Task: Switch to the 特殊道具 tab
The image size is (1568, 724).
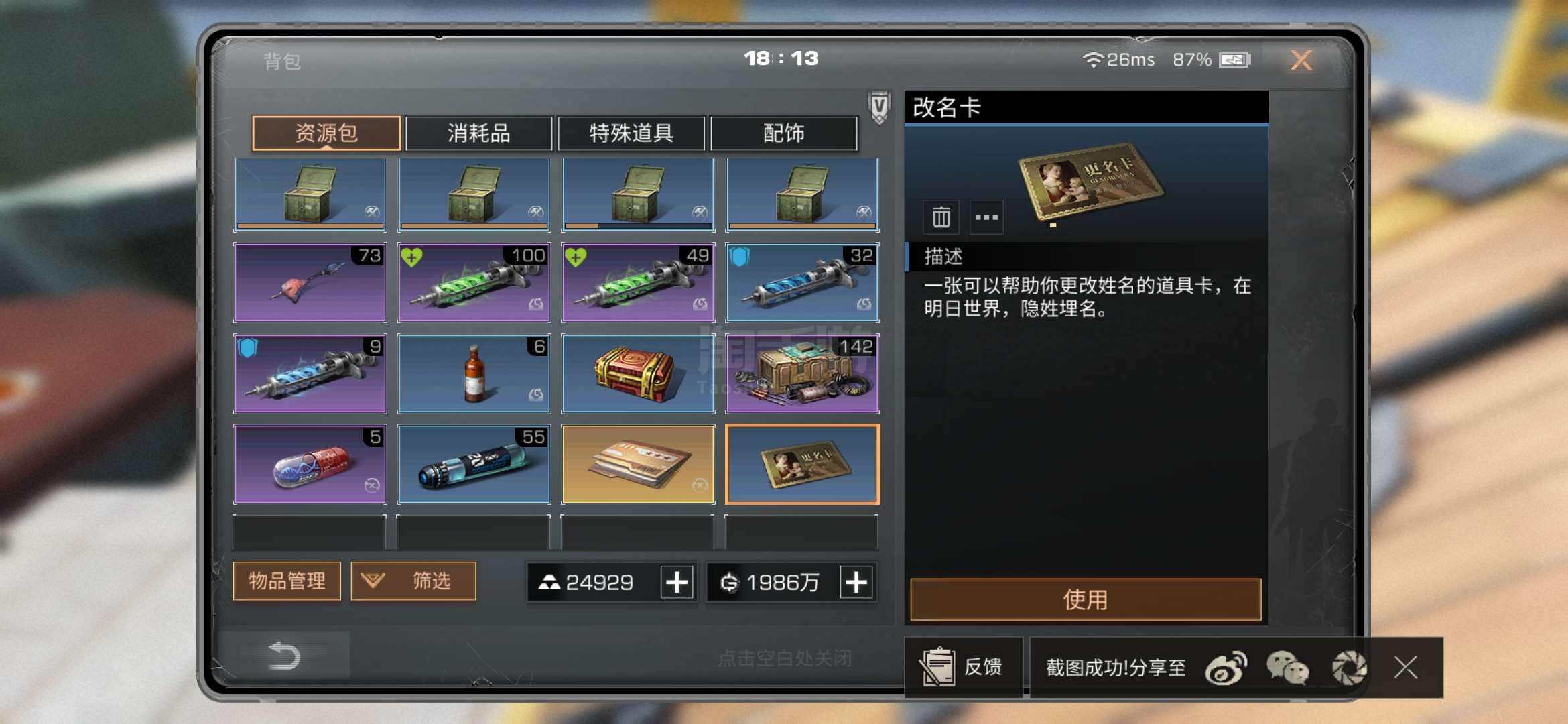Action: [x=631, y=133]
